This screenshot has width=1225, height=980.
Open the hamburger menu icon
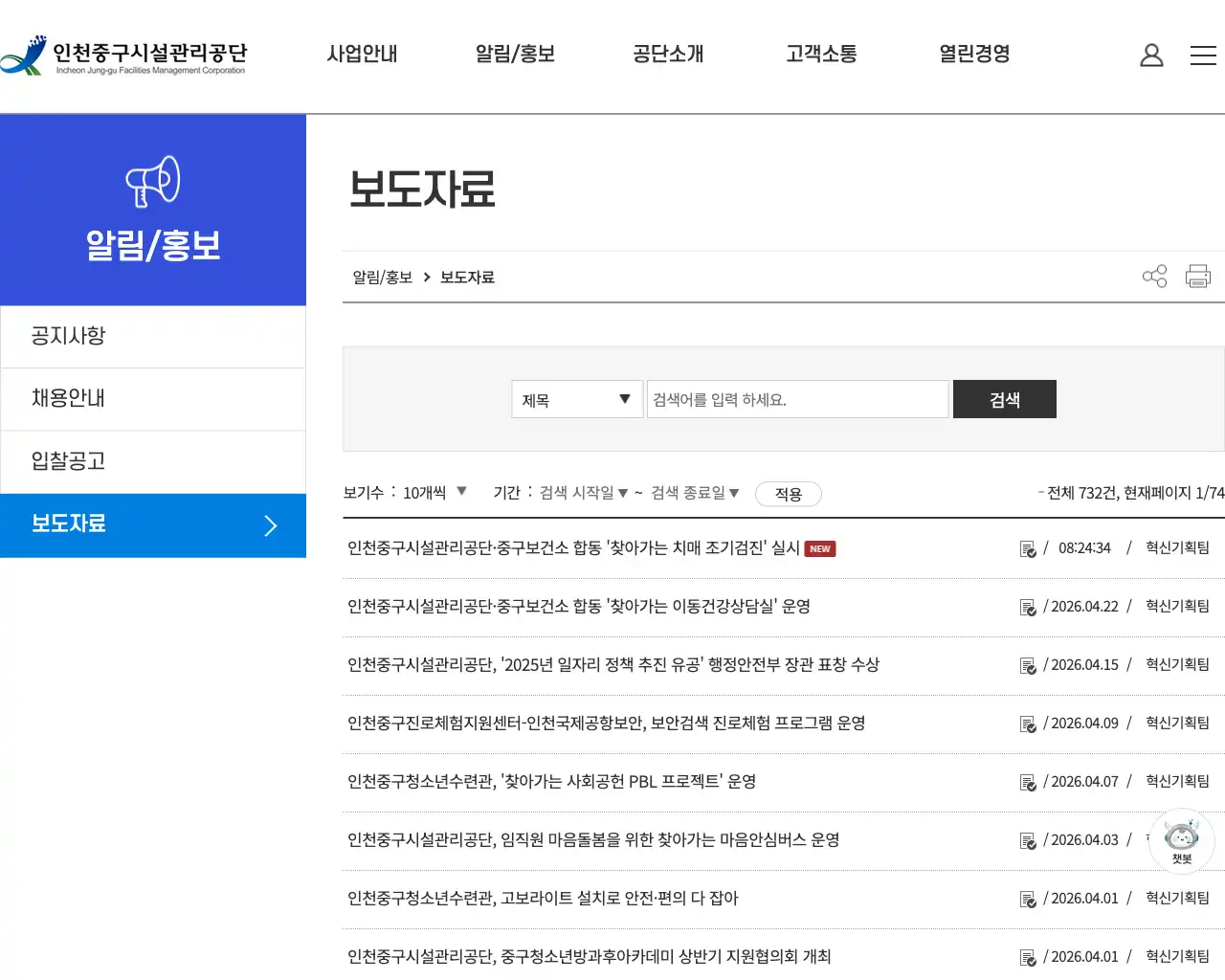click(x=1203, y=55)
